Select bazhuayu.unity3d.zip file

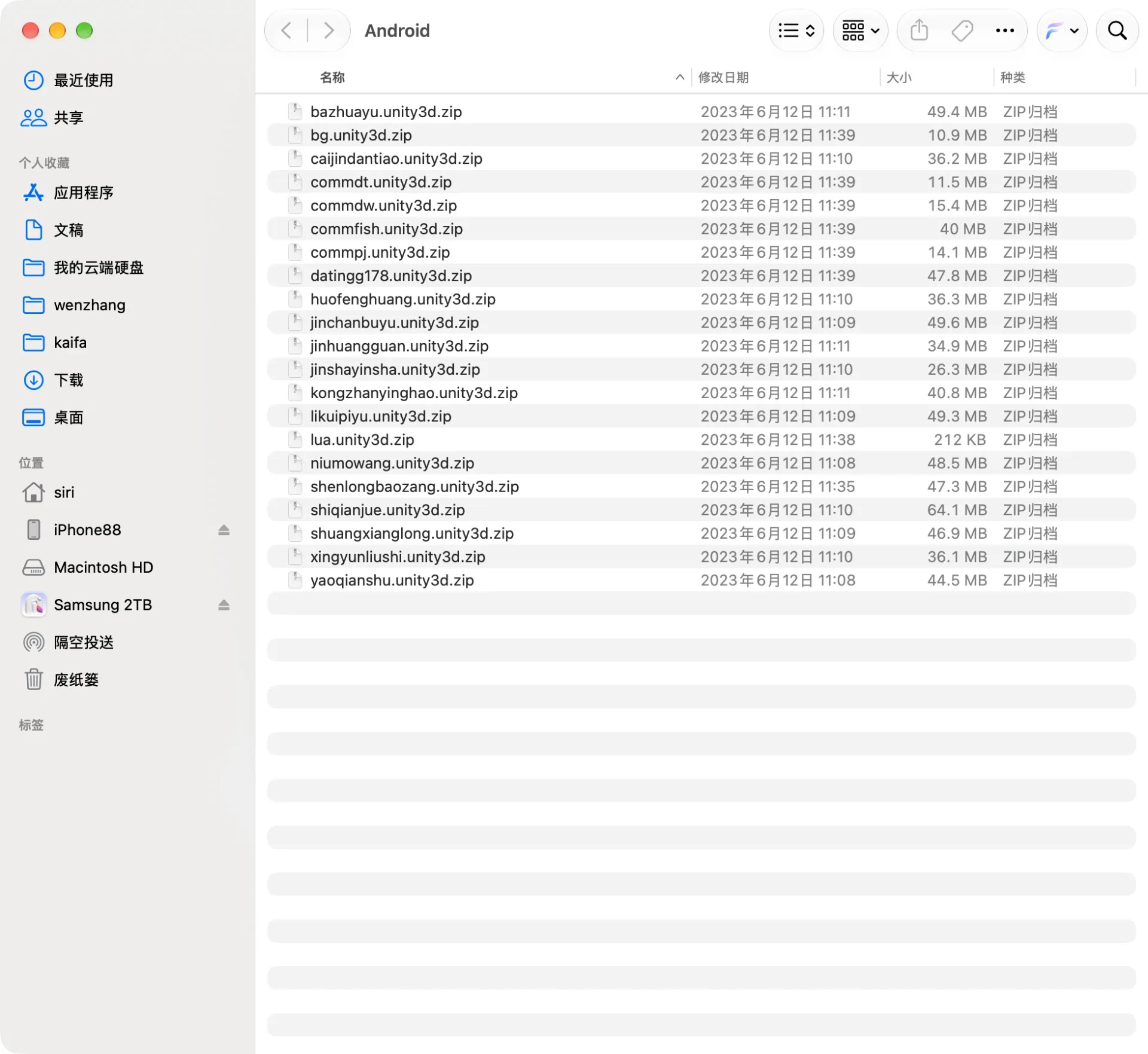click(701, 112)
